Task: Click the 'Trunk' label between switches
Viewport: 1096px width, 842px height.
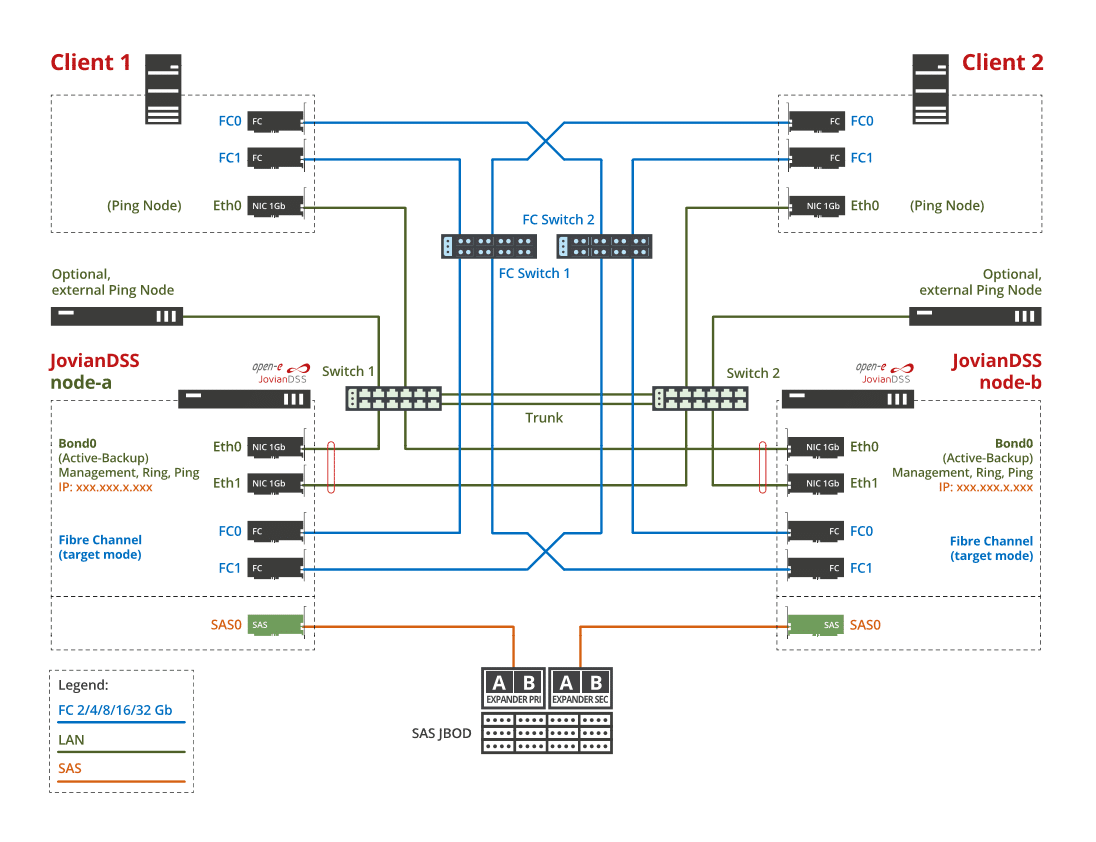Action: click(544, 418)
